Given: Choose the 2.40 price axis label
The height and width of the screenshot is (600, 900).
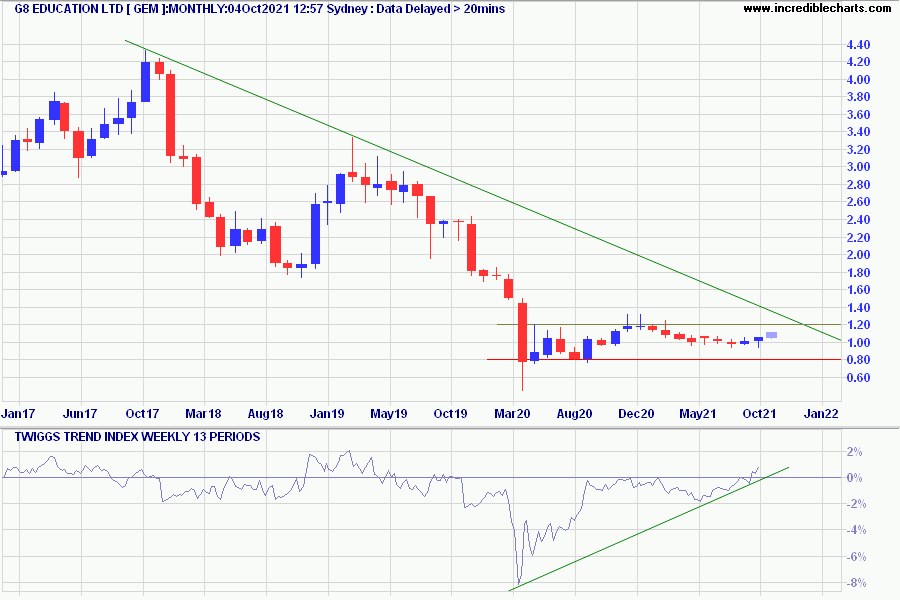Looking at the screenshot, I should [858, 220].
